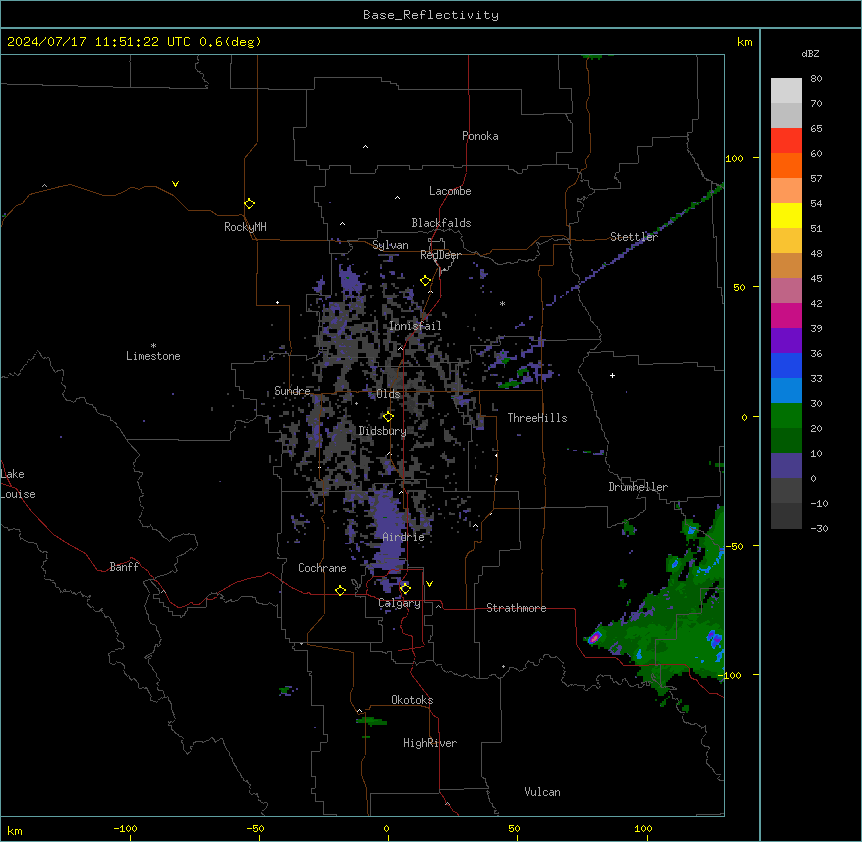Select the light gray 80 dBZ swatch
Image resolution: width=862 pixels, height=842 pixels.
(x=786, y=91)
